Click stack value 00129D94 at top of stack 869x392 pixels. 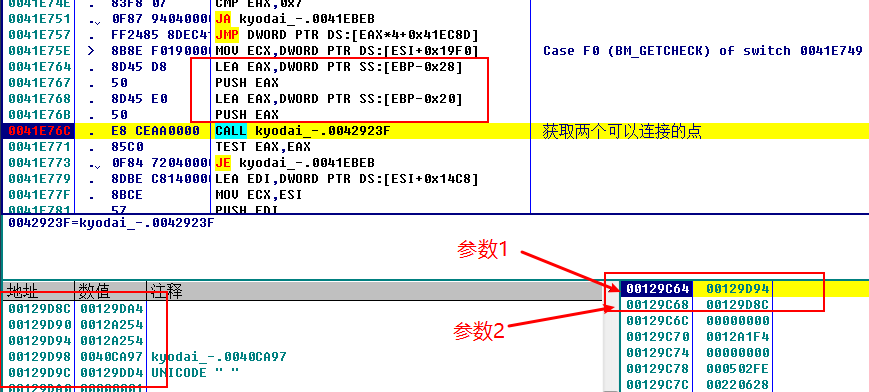click(738, 288)
